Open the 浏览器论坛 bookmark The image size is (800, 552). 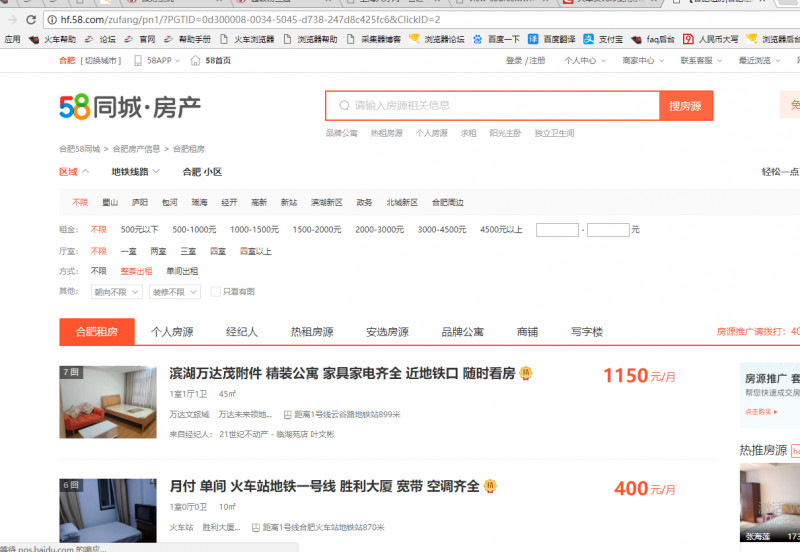(x=437, y=39)
